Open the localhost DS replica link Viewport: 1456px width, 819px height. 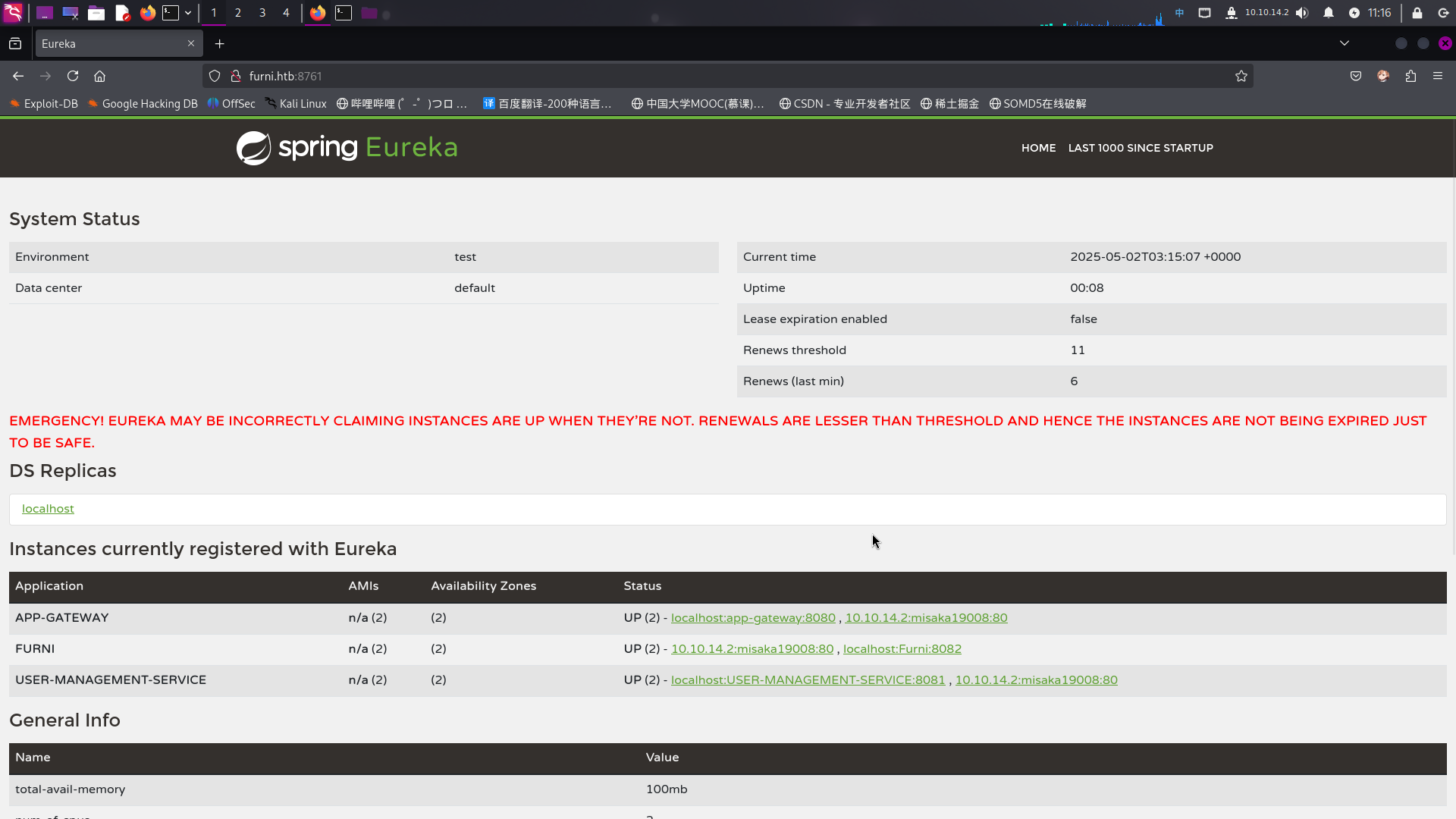[48, 509]
